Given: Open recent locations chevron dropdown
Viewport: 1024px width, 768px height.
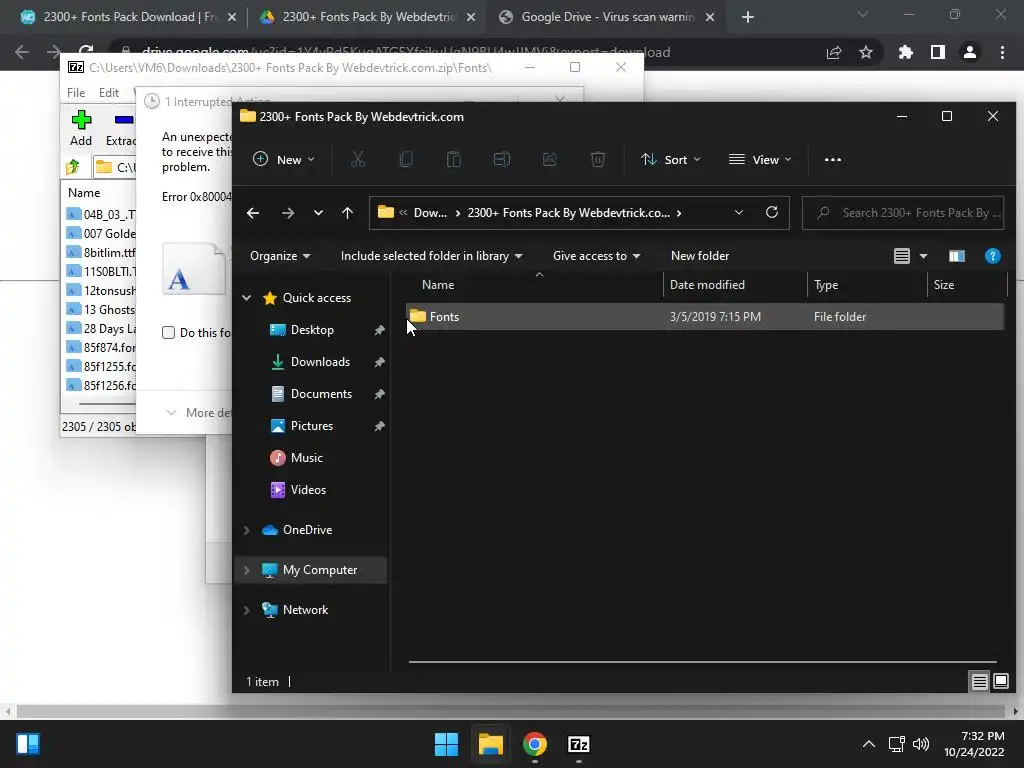Looking at the screenshot, I should (x=318, y=213).
